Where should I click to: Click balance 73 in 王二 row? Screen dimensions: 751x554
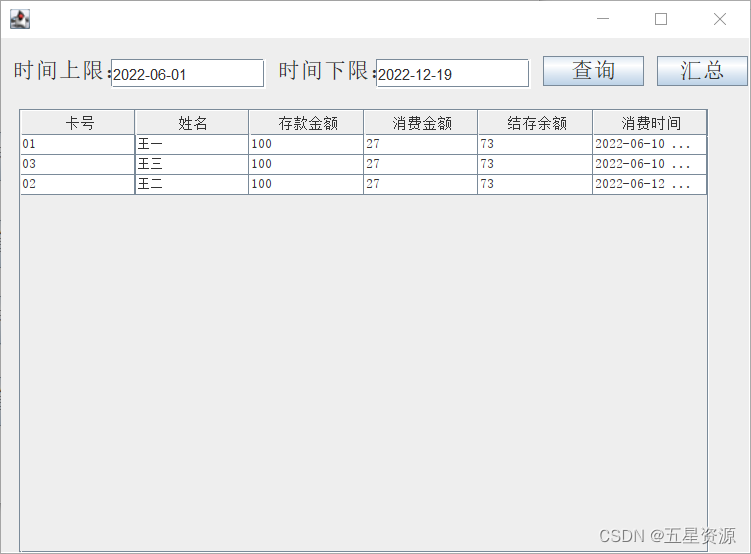(x=535, y=184)
